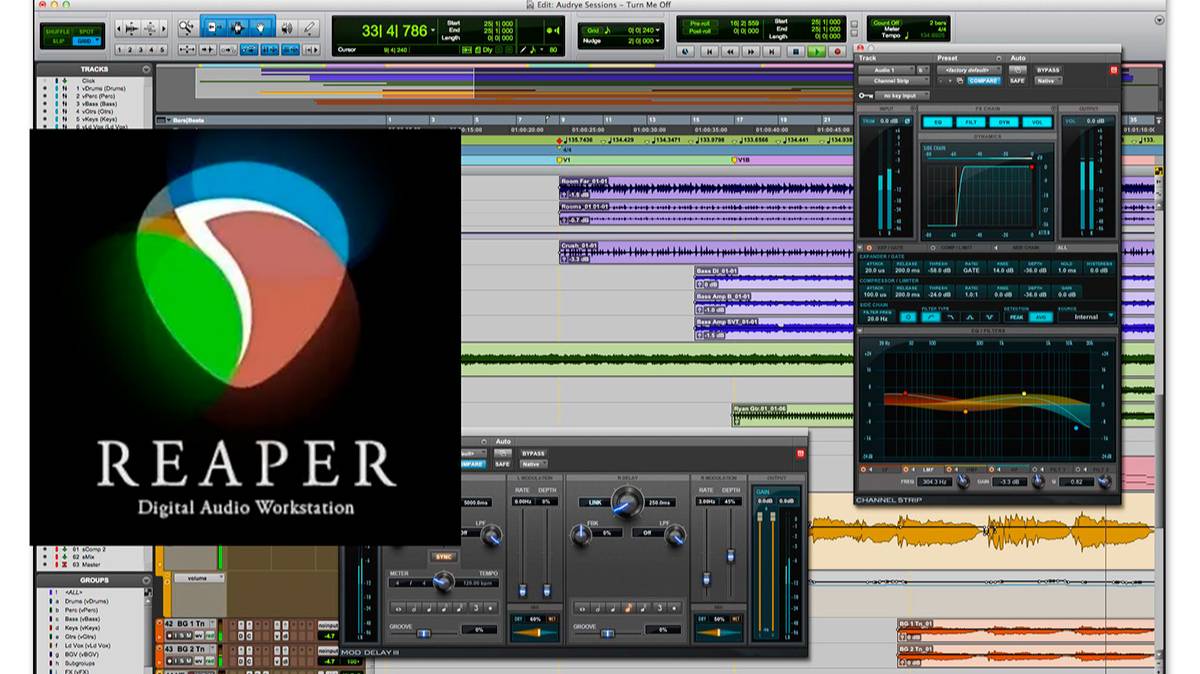Click the red Record button in the transport

[837, 51]
